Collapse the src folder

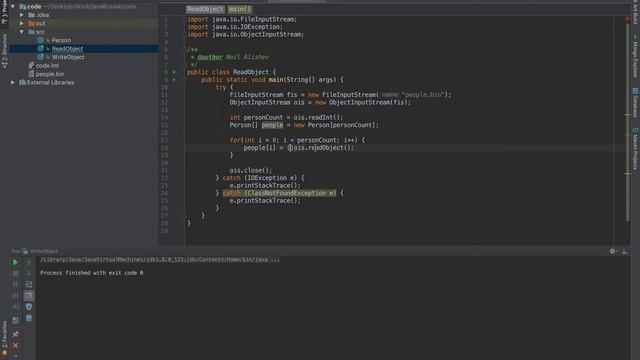tap(22, 32)
